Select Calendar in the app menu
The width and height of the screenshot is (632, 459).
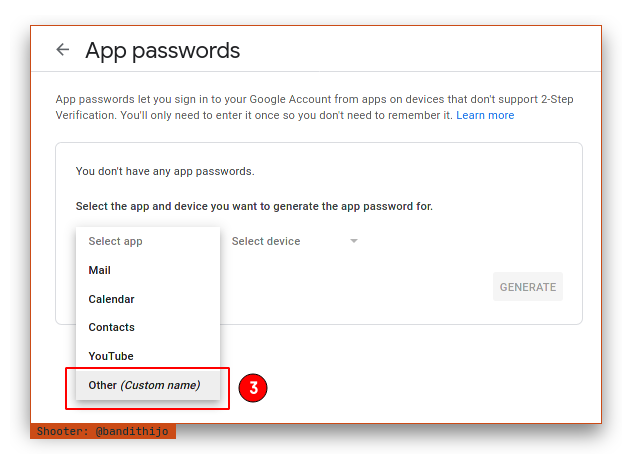pos(111,299)
